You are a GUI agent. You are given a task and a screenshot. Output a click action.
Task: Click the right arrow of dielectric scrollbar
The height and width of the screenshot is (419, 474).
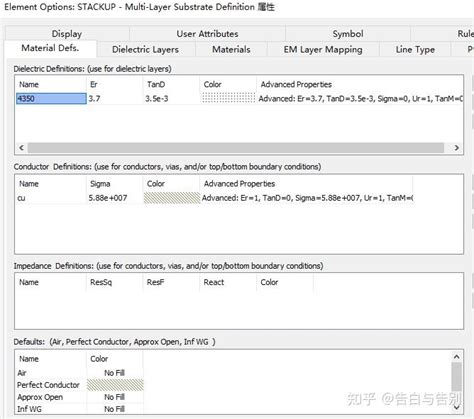point(457,148)
